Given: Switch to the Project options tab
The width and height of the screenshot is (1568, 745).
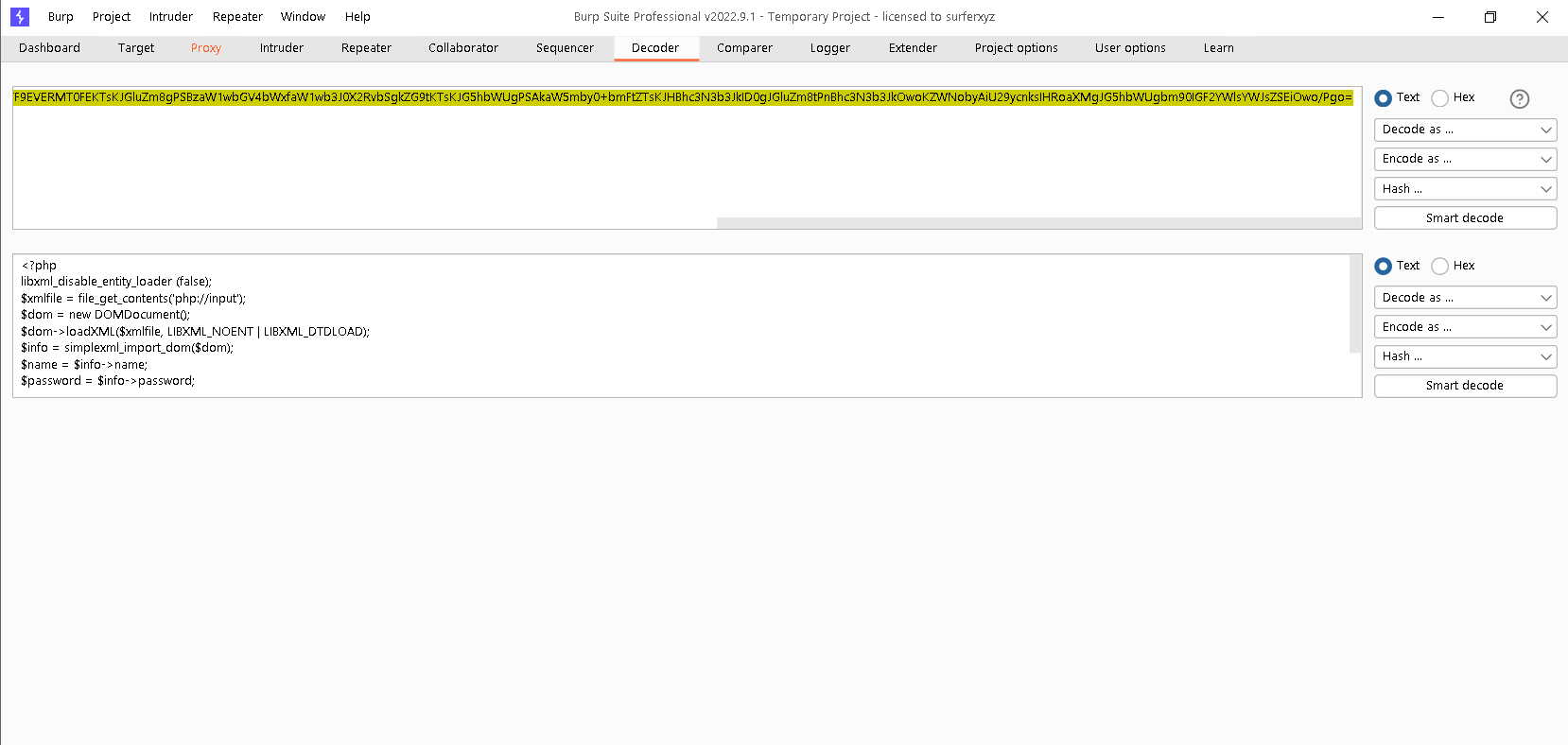Looking at the screenshot, I should [x=1017, y=48].
